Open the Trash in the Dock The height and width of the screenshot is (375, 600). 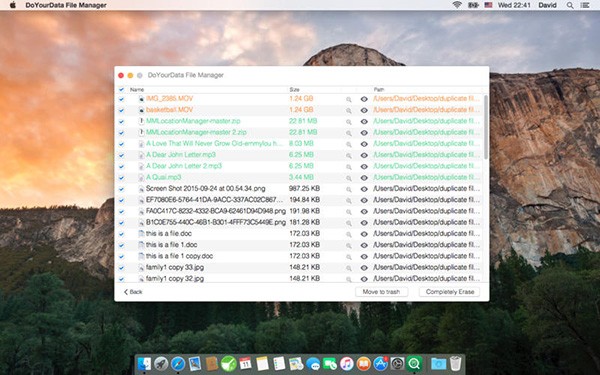pos(455,364)
